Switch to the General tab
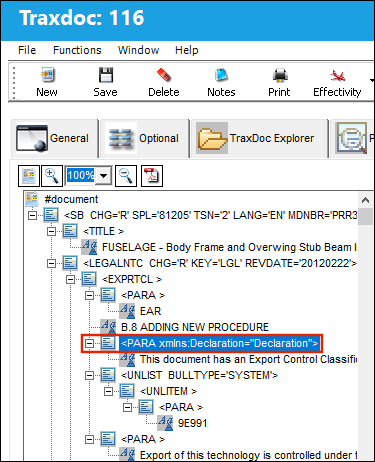The image size is (375, 462). point(55,138)
